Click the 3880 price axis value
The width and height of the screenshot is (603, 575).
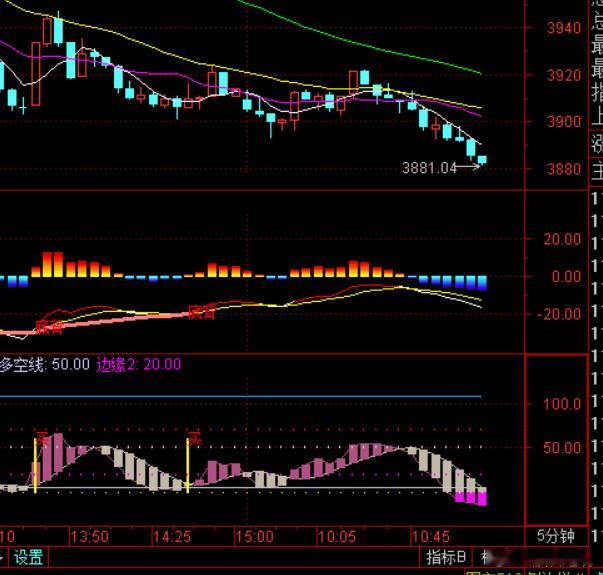(564, 169)
